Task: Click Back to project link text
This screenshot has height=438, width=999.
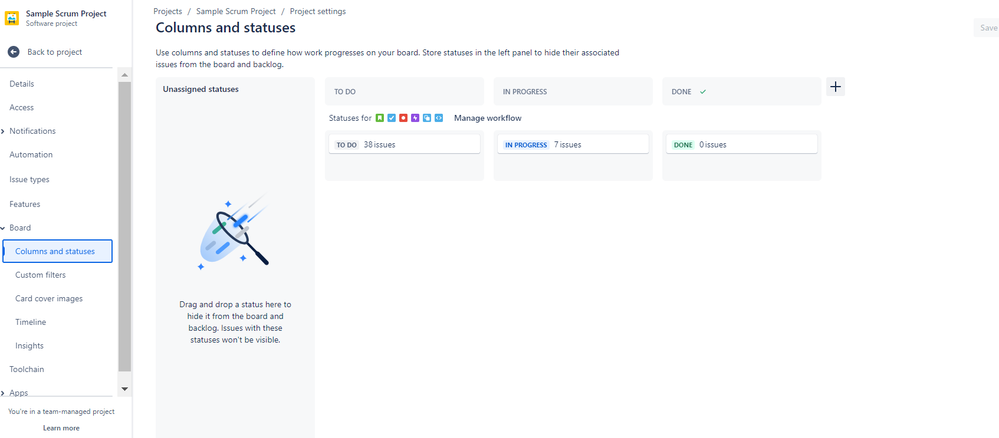Action: coord(55,52)
